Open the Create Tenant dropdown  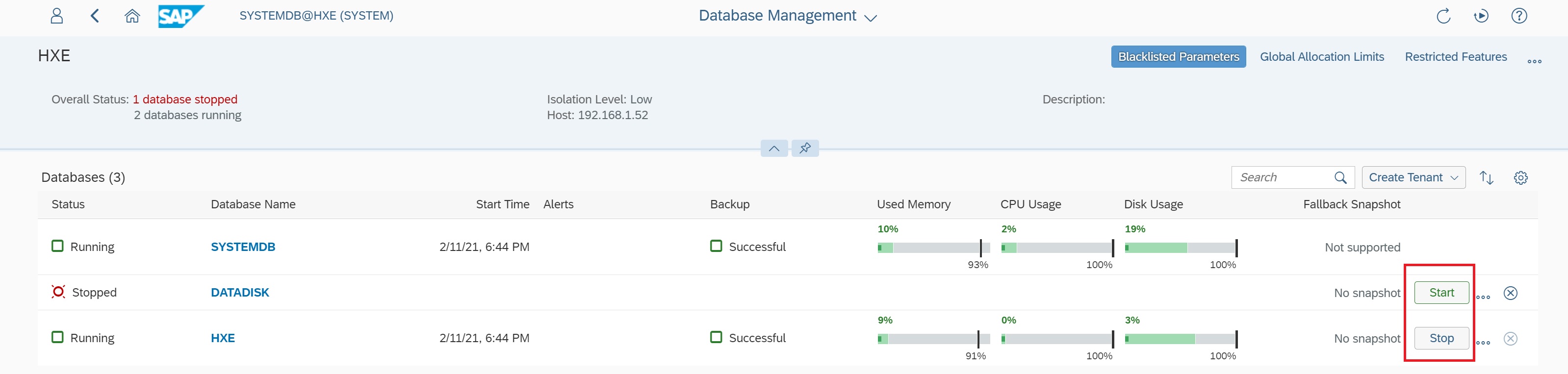pyautogui.click(x=1414, y=177)
